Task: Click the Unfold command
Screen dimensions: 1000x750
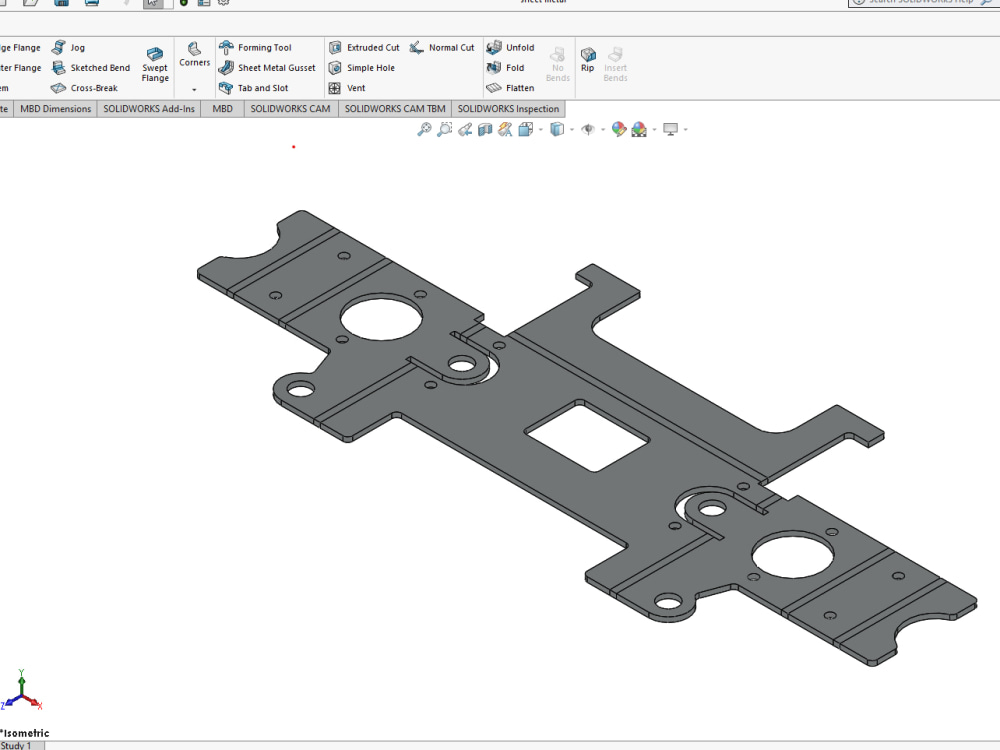Action: coord(511,47)
